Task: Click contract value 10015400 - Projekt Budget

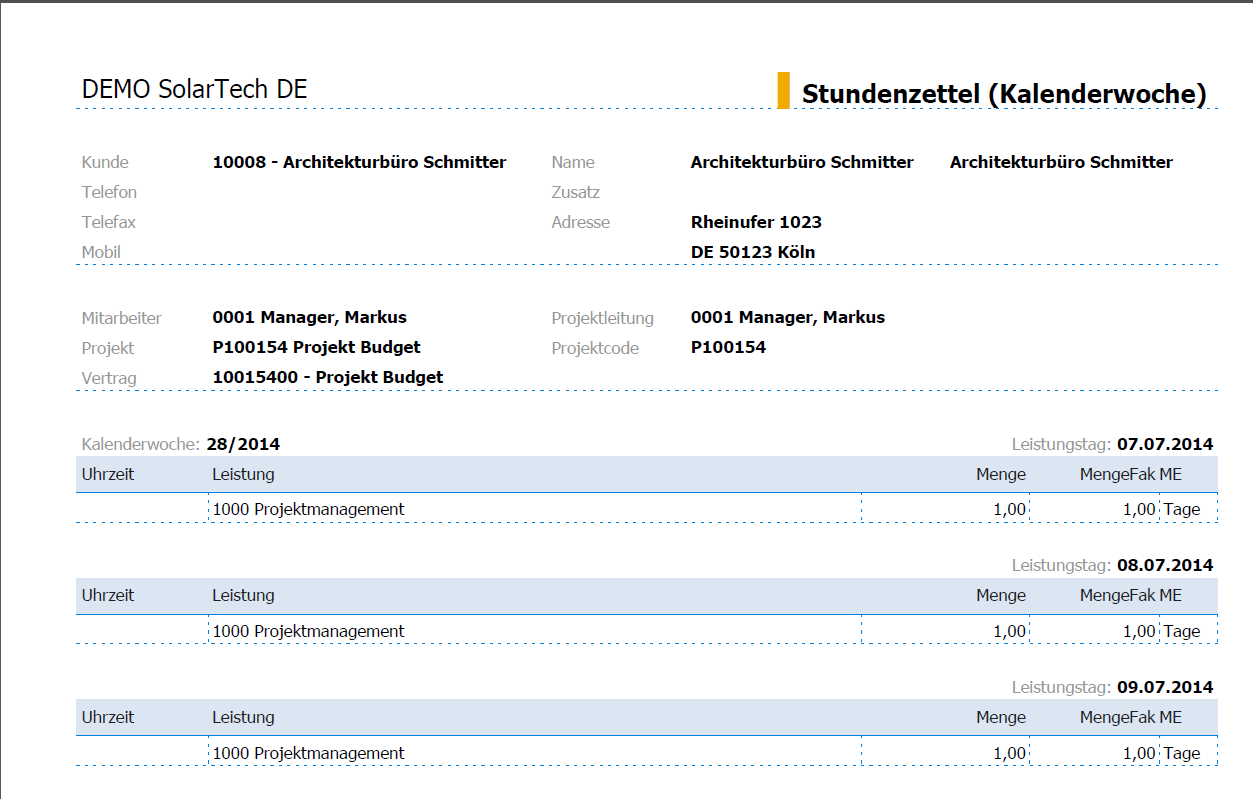Action: click(x=328, y=377)
